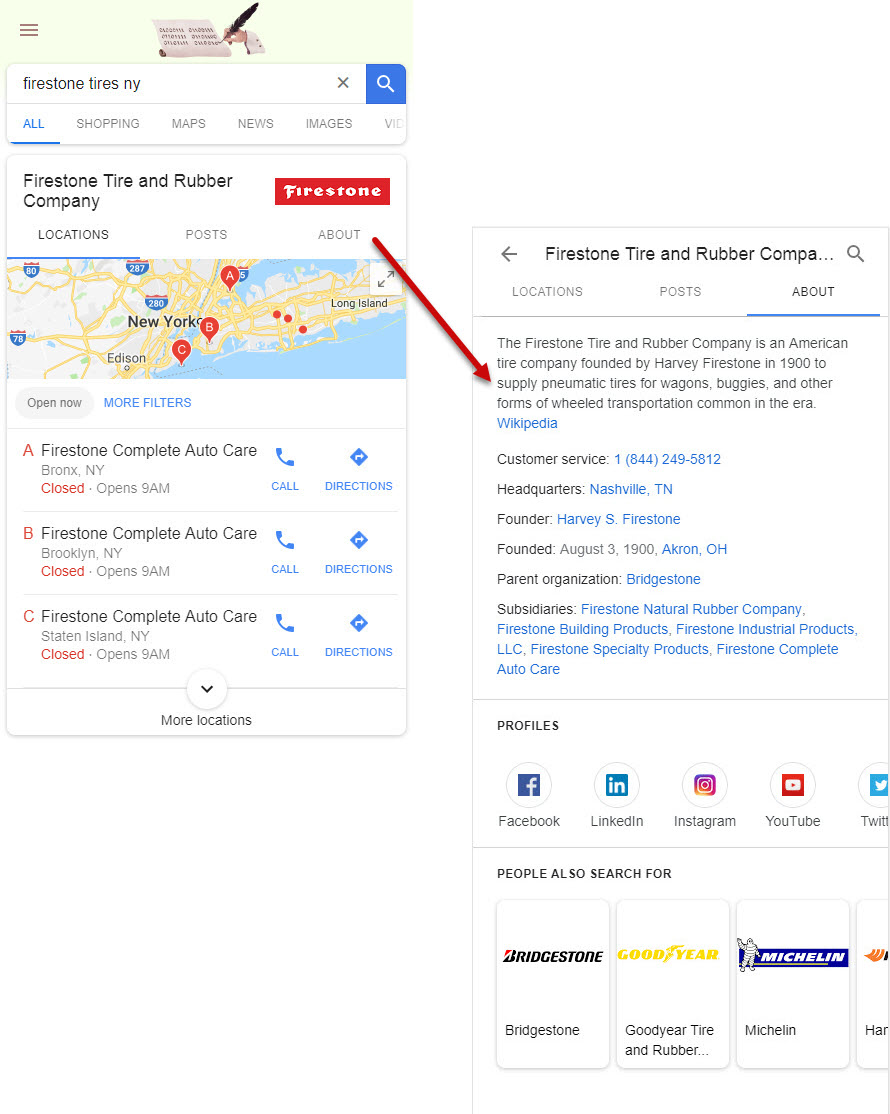890x1114 pixels.
Task: Switch to the SHOPPING search tab
Action: coord(108,124)
